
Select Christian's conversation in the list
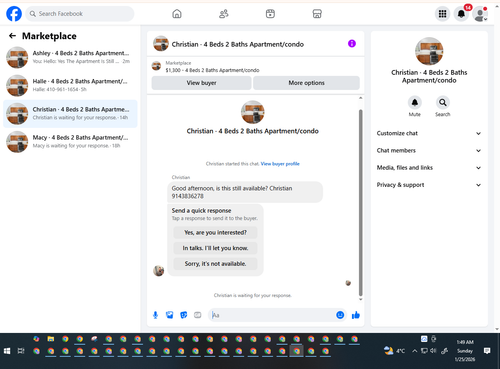[70, 114]
